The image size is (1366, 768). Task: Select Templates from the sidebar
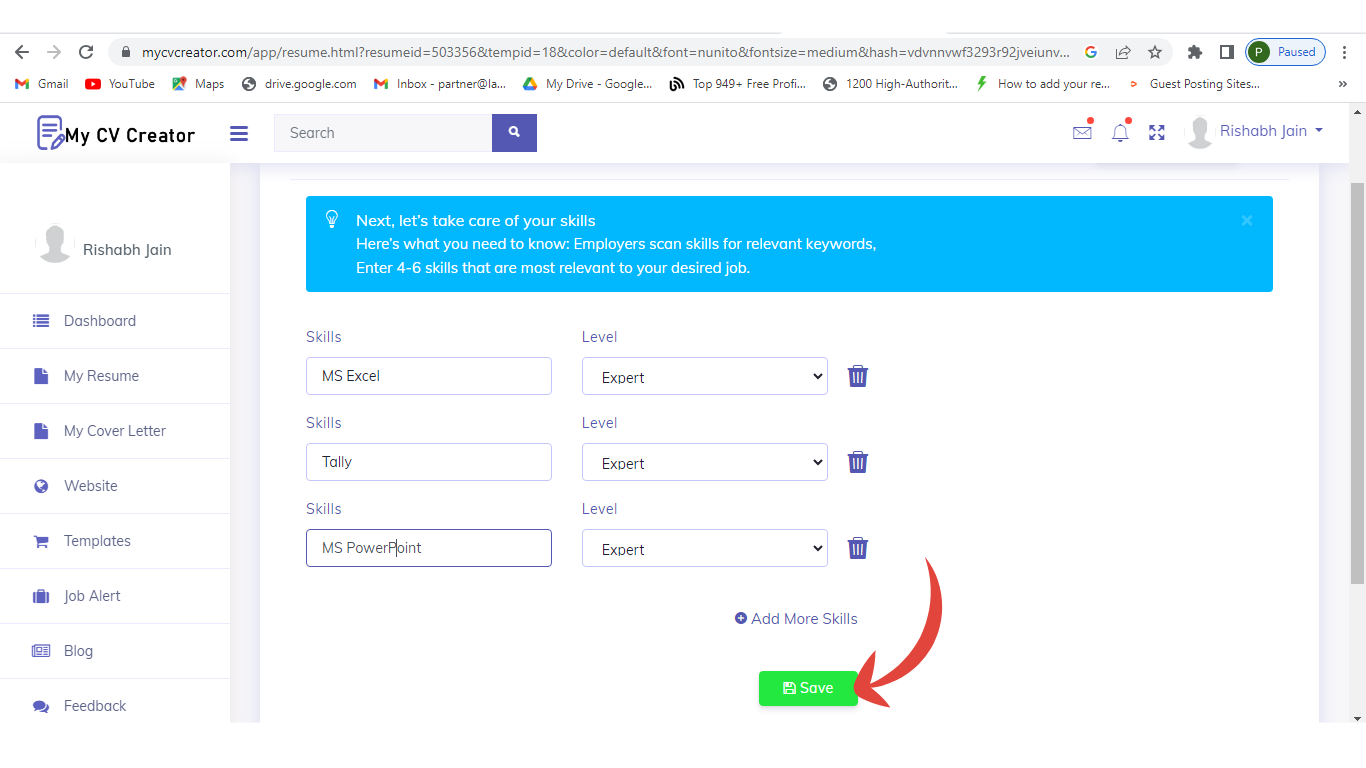[97, 541]
